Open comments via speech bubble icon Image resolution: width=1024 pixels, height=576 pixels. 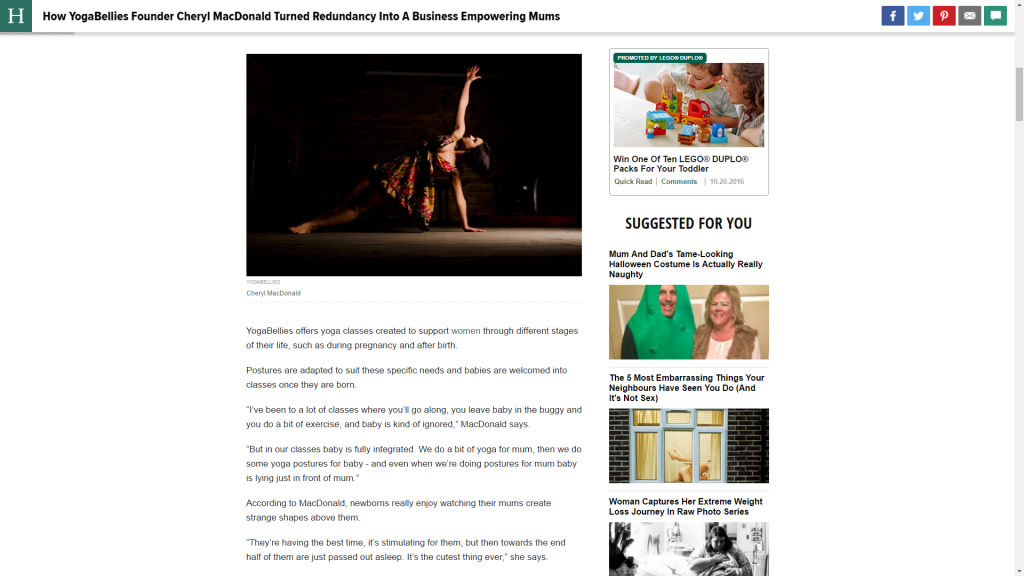(x=995, y=16)
